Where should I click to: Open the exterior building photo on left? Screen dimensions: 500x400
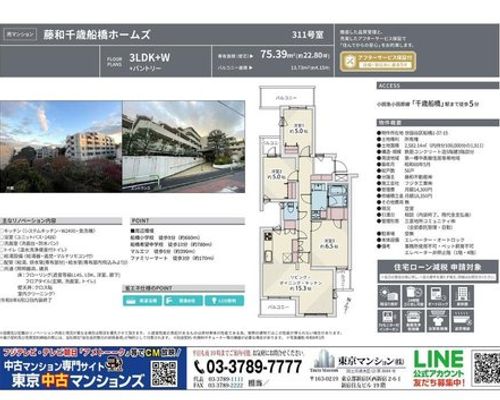pos(61,147)
